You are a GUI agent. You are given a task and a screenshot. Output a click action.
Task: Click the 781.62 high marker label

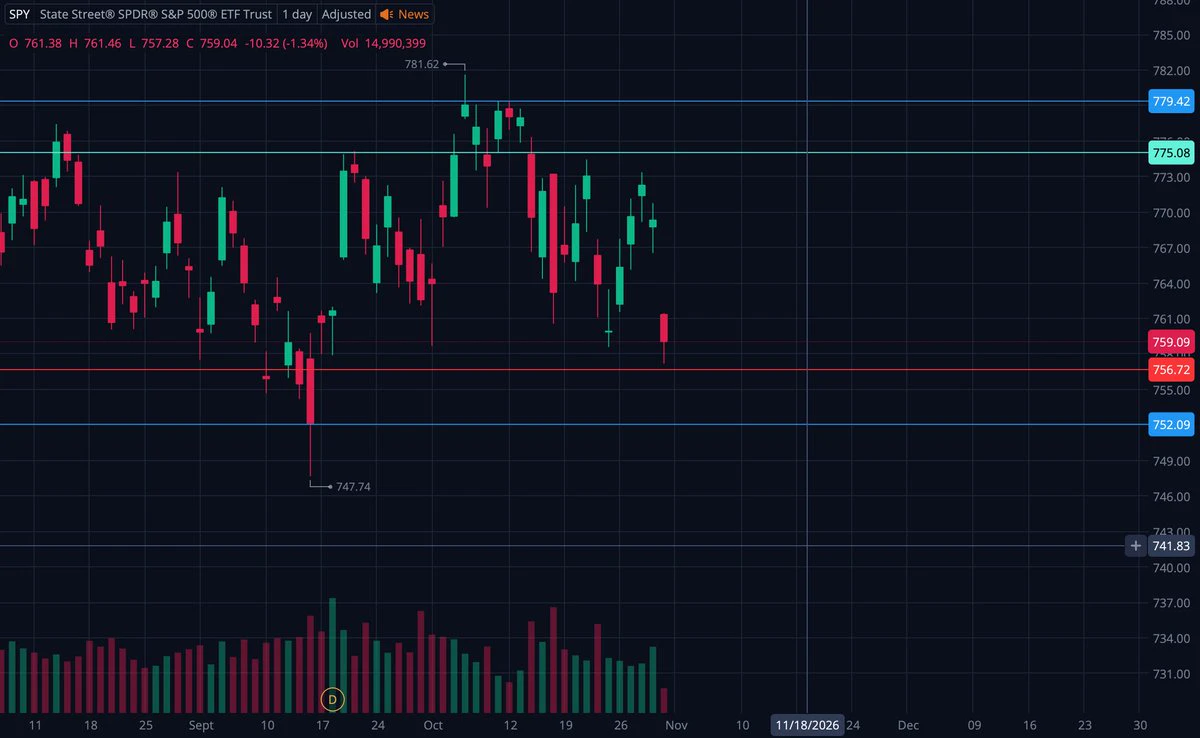pos(422,64)
